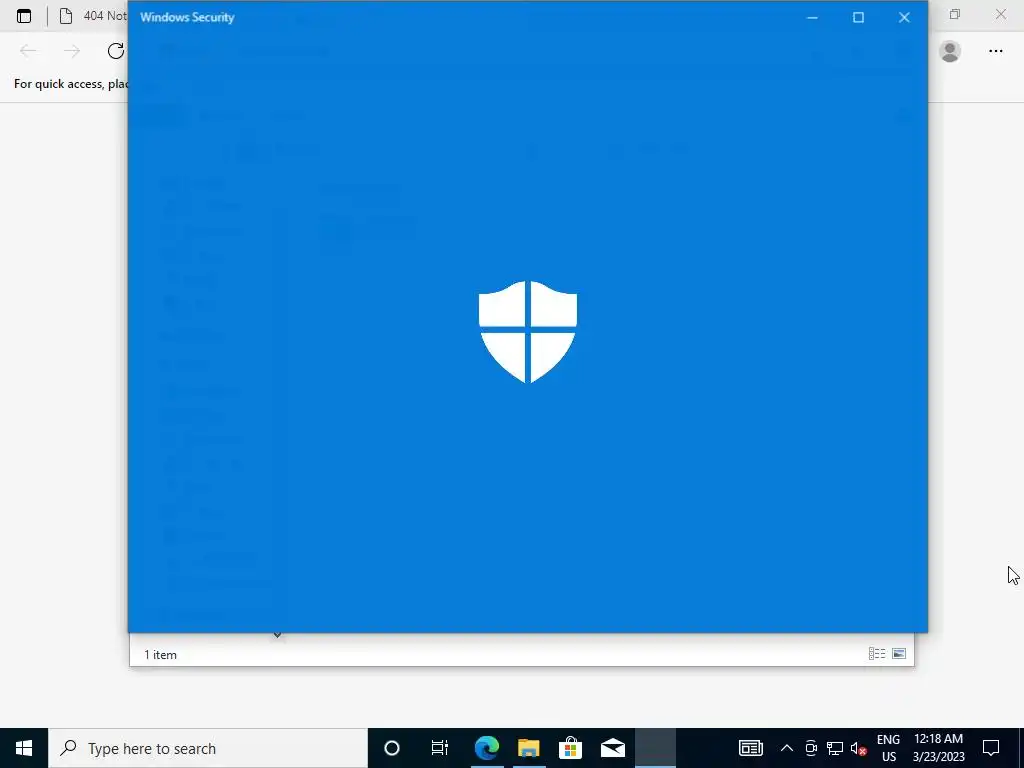
Task: Minimize the Windows Security window
Action: click(x=812, y=18)
